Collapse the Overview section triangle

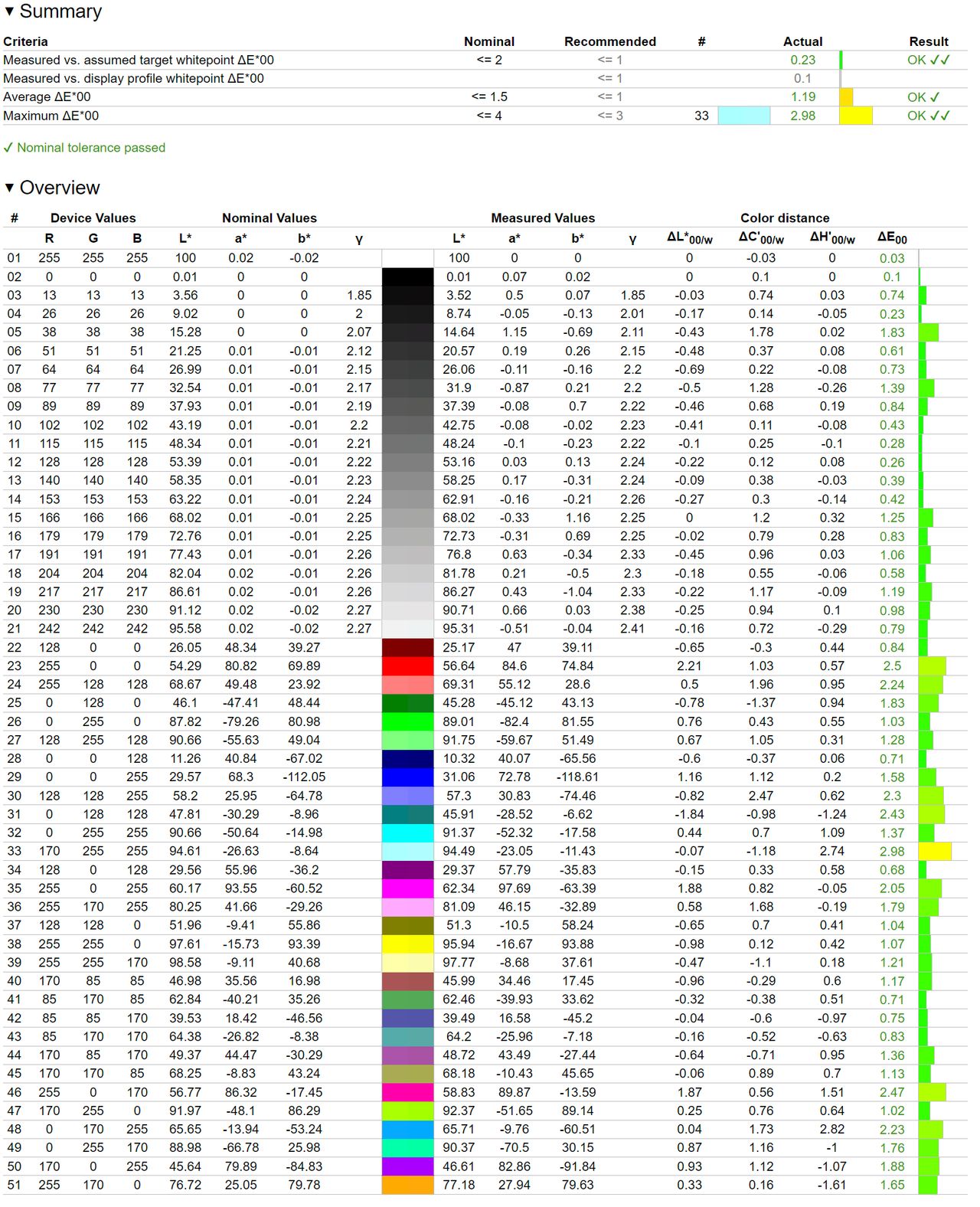(9, 188)
